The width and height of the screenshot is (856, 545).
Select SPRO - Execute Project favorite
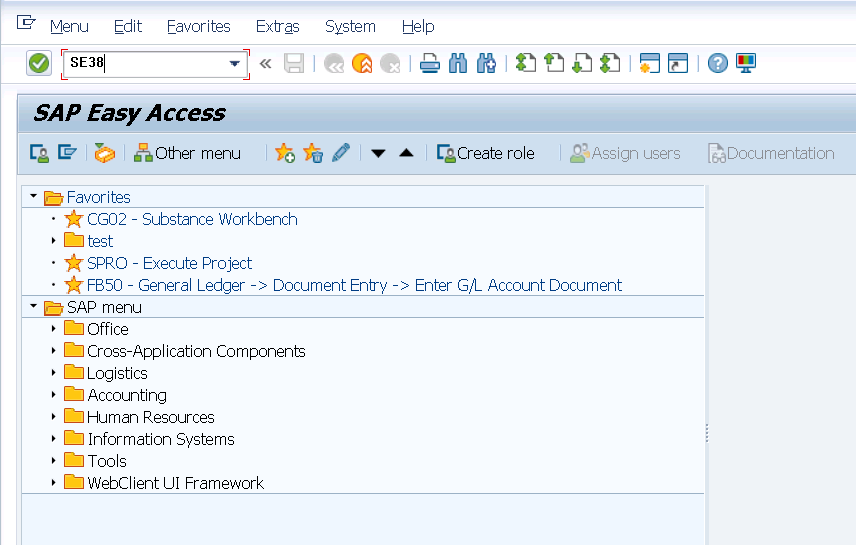[169, 263]
